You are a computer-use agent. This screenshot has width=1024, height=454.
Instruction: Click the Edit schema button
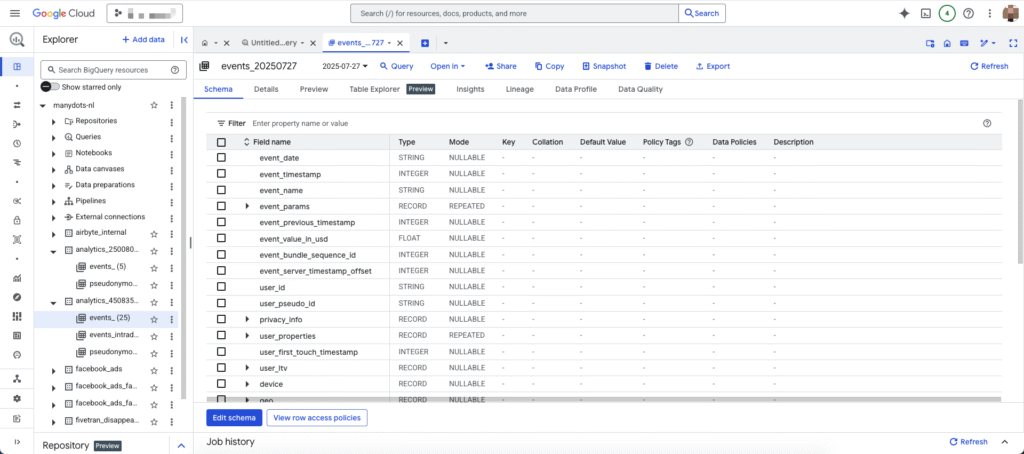pos(234,417)
